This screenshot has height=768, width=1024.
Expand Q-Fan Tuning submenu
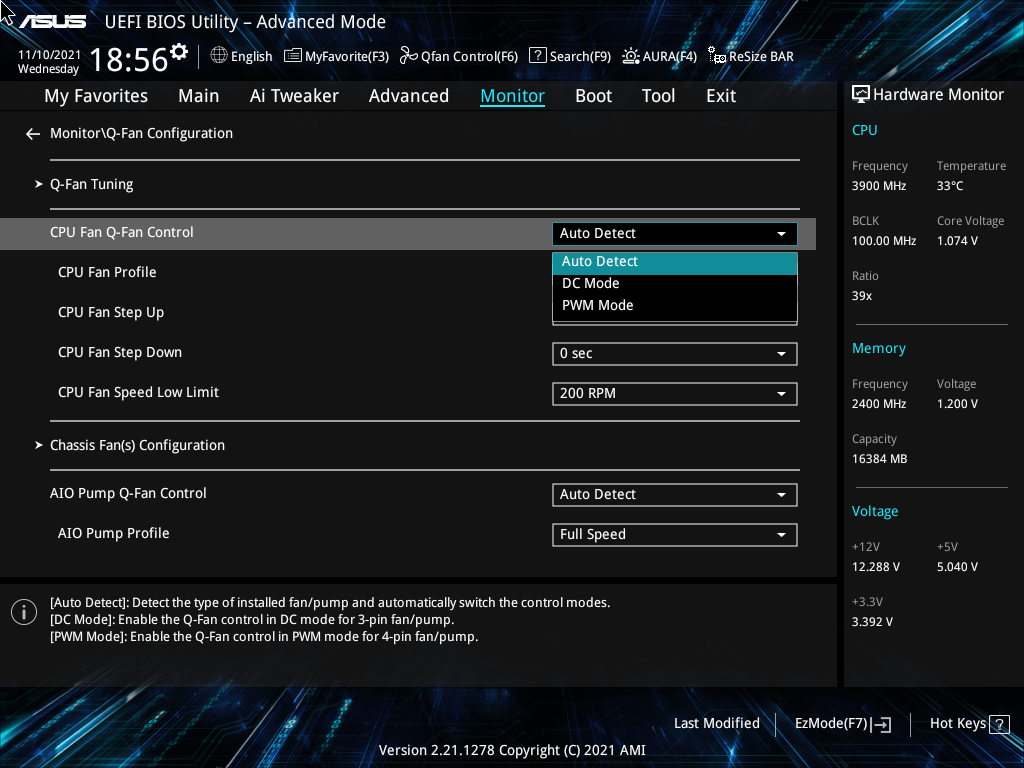coord(91,185)
